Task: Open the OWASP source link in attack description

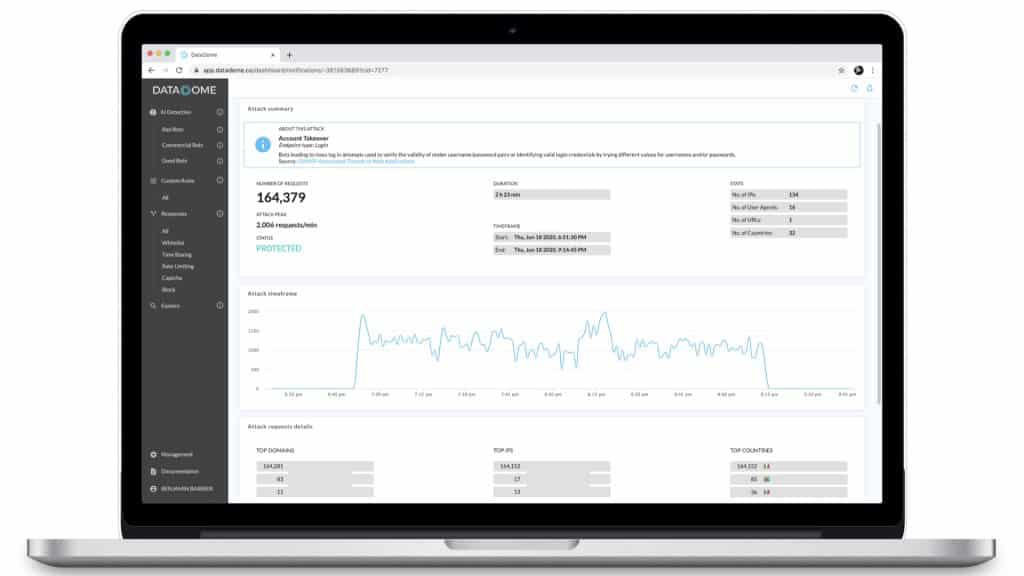Action: tap(356, 161)
